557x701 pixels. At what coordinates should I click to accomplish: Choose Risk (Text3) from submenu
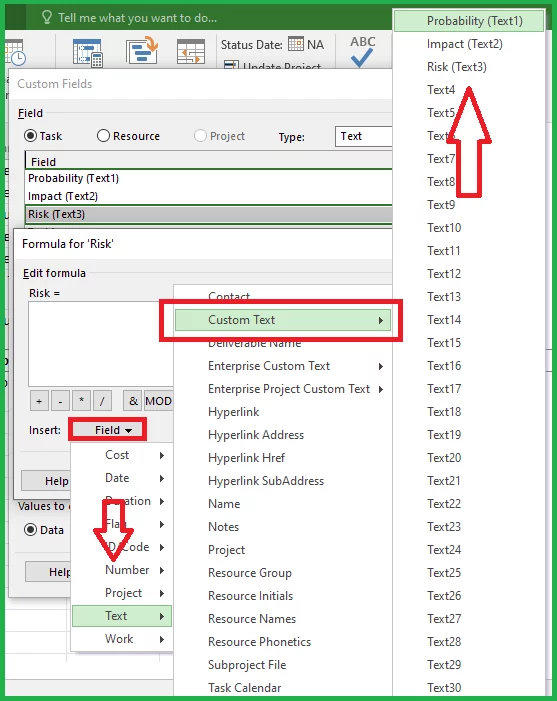[x=469, y=67]
